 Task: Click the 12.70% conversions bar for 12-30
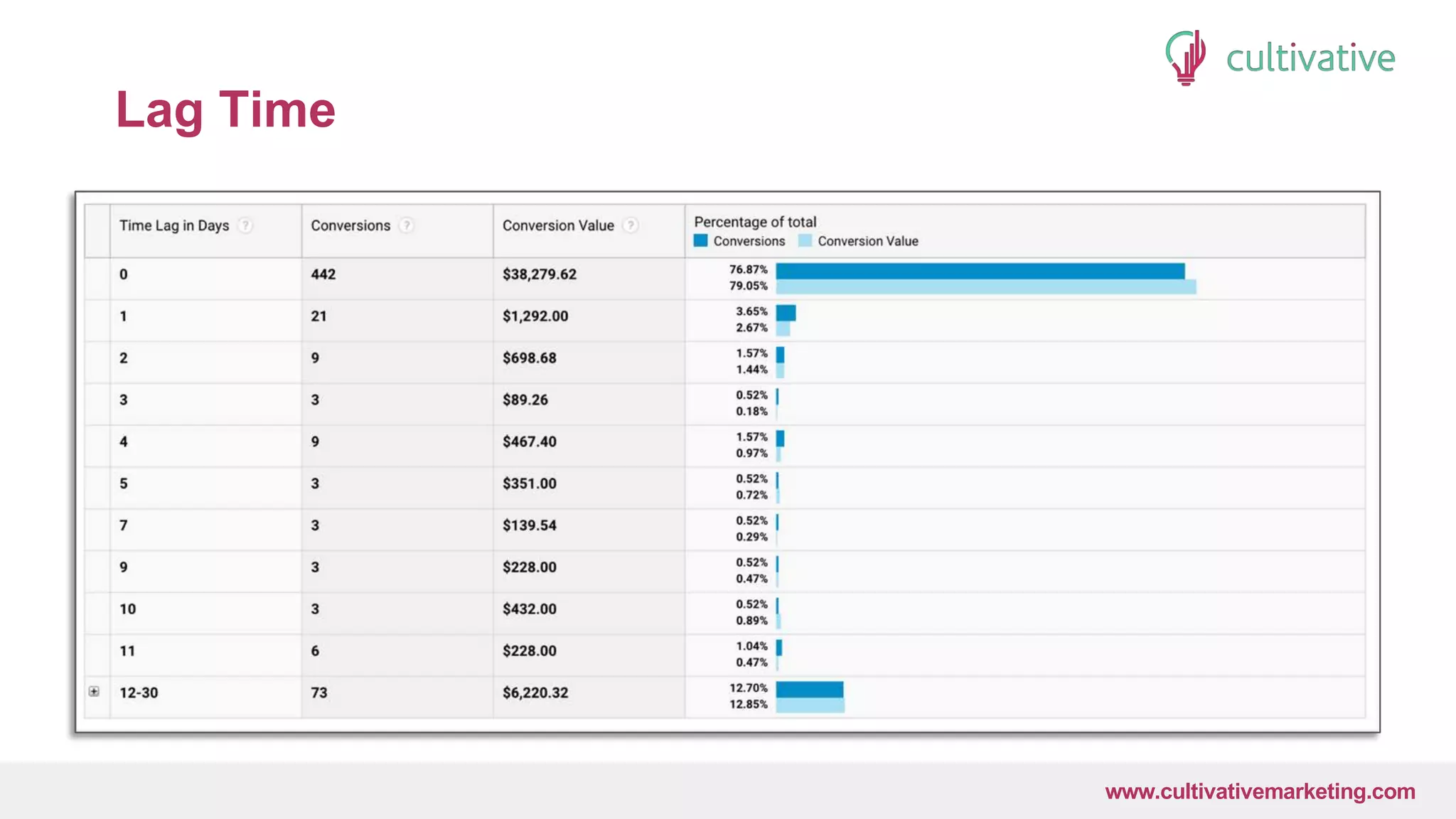pos(809,689)
